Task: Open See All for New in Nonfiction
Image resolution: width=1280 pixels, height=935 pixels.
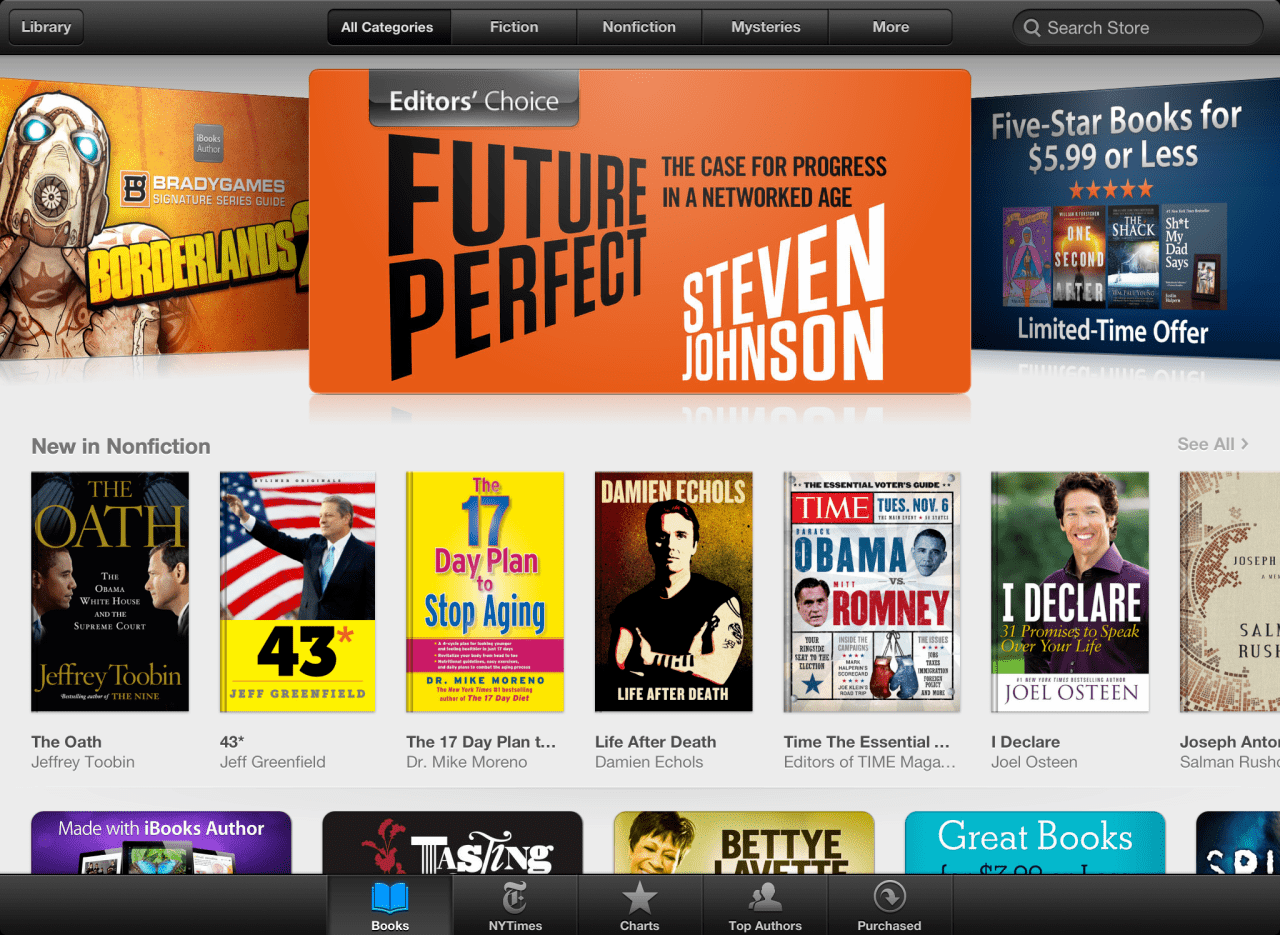Action: [x=1212, y=444]
